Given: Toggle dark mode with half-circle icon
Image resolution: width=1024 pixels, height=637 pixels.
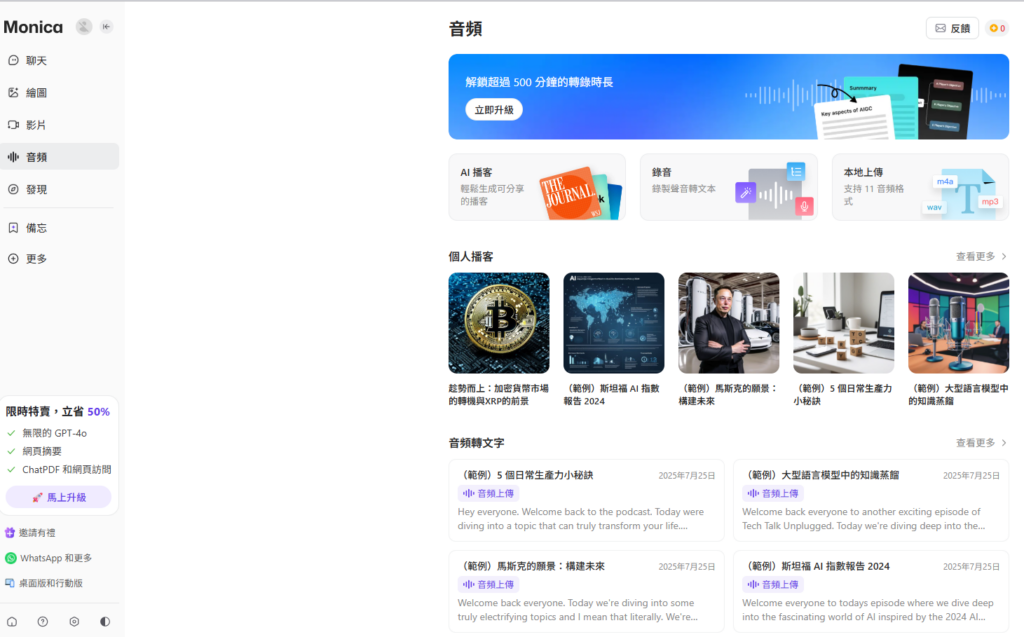Looking at the screenshot, I should pyautogui.click(x=104, y=621).
